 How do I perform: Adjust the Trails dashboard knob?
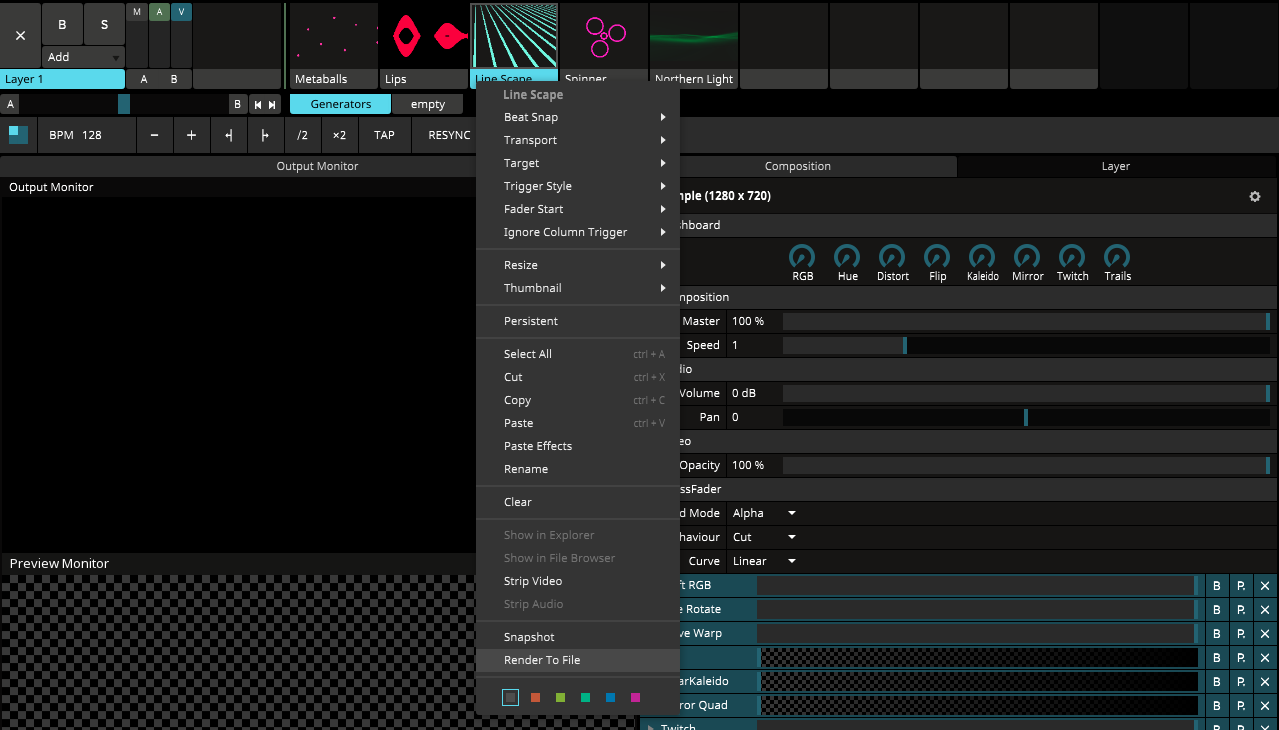point(1117,257)
